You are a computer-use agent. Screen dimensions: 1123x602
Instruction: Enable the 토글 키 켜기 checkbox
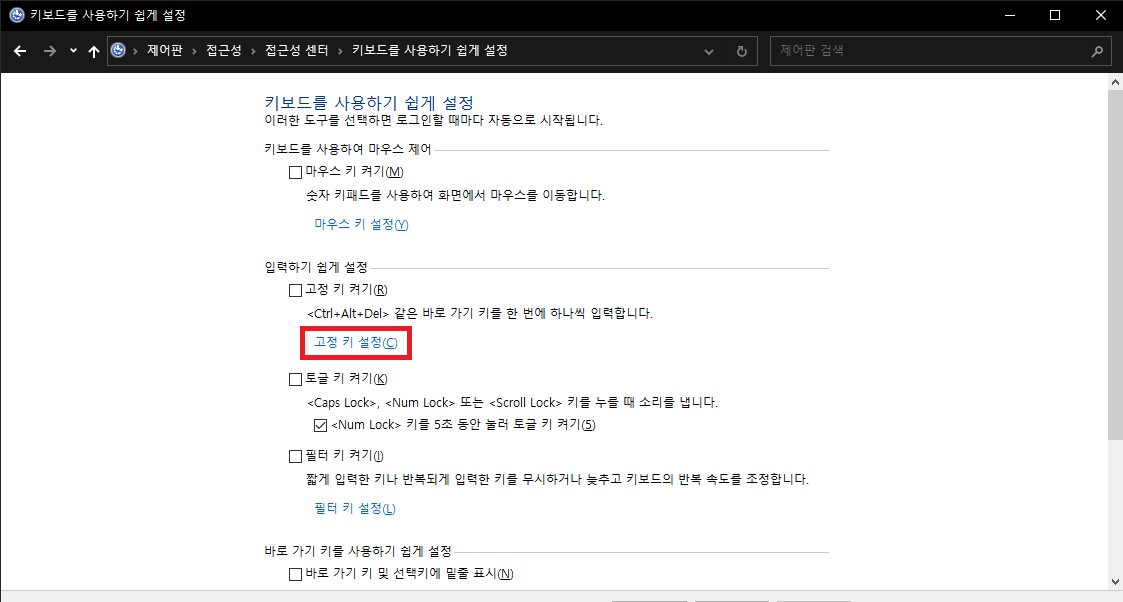(x=296, y=378)
